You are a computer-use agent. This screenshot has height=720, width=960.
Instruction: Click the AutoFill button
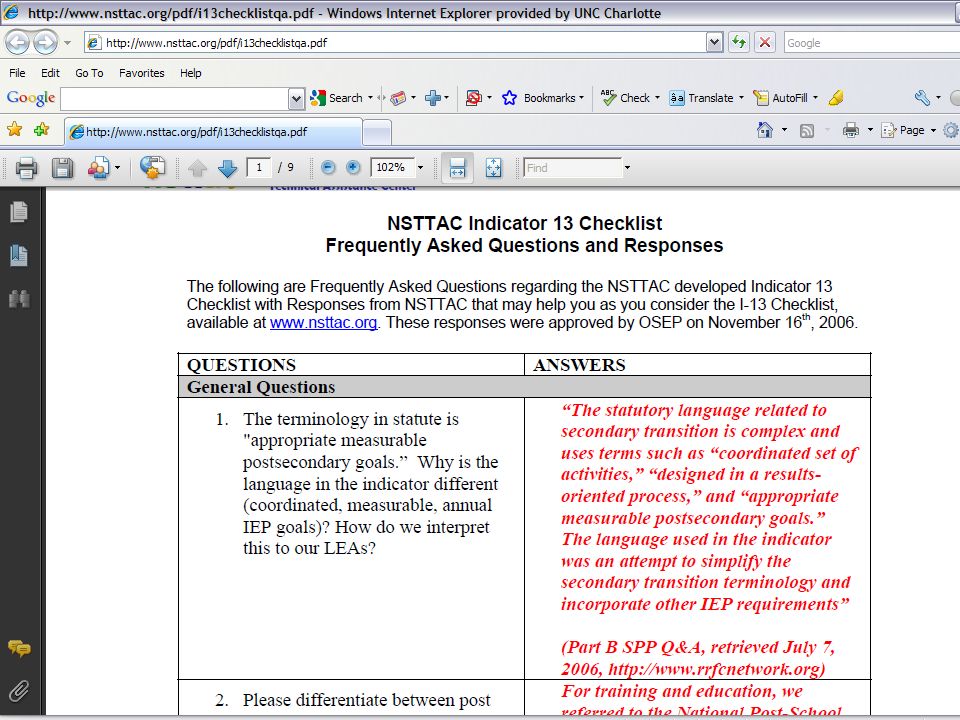[781, 98]
